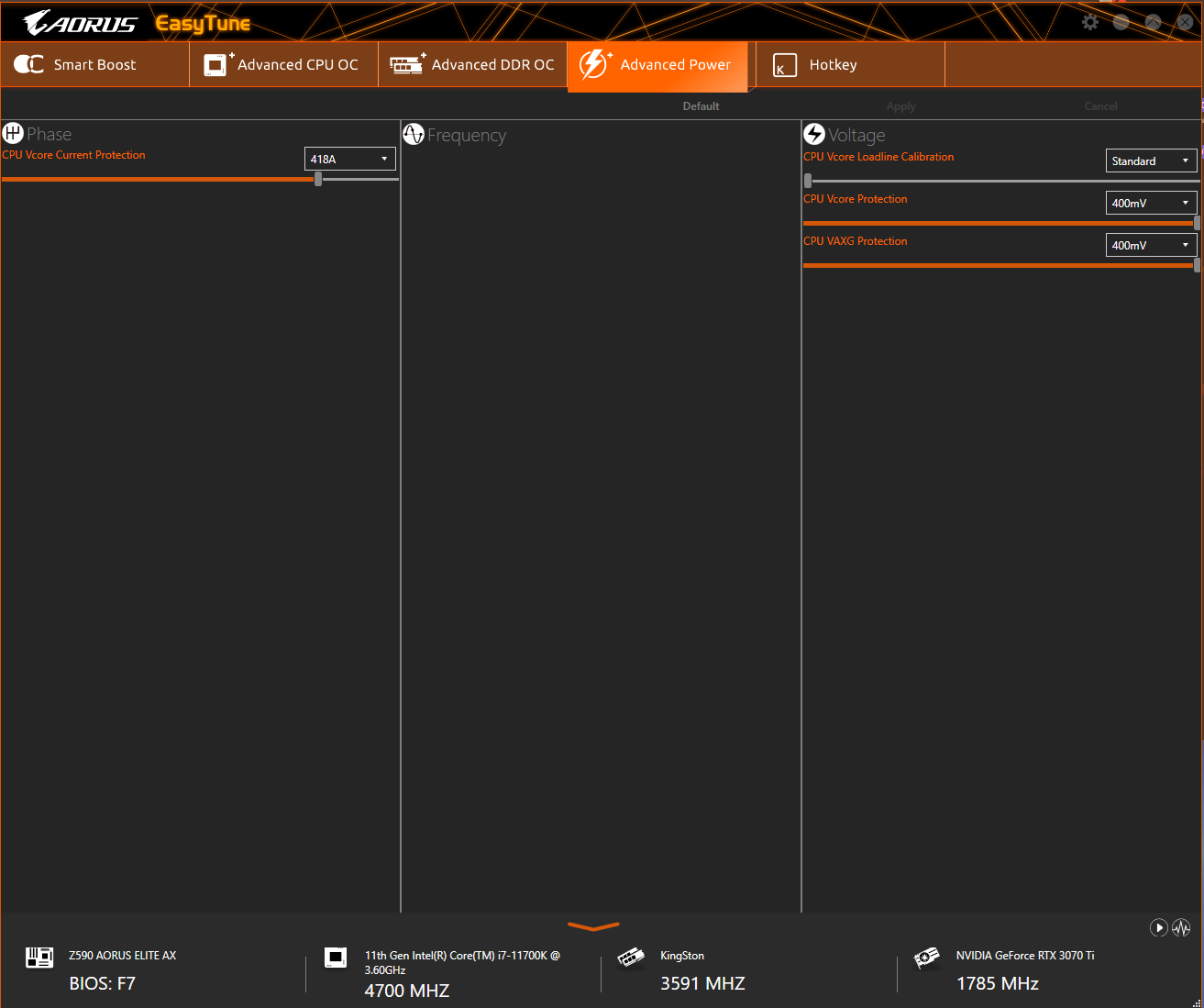Click the 1785 MHz GPU clock value
The height and width of the screenshot is (1008, 1204).
[998, 983]
